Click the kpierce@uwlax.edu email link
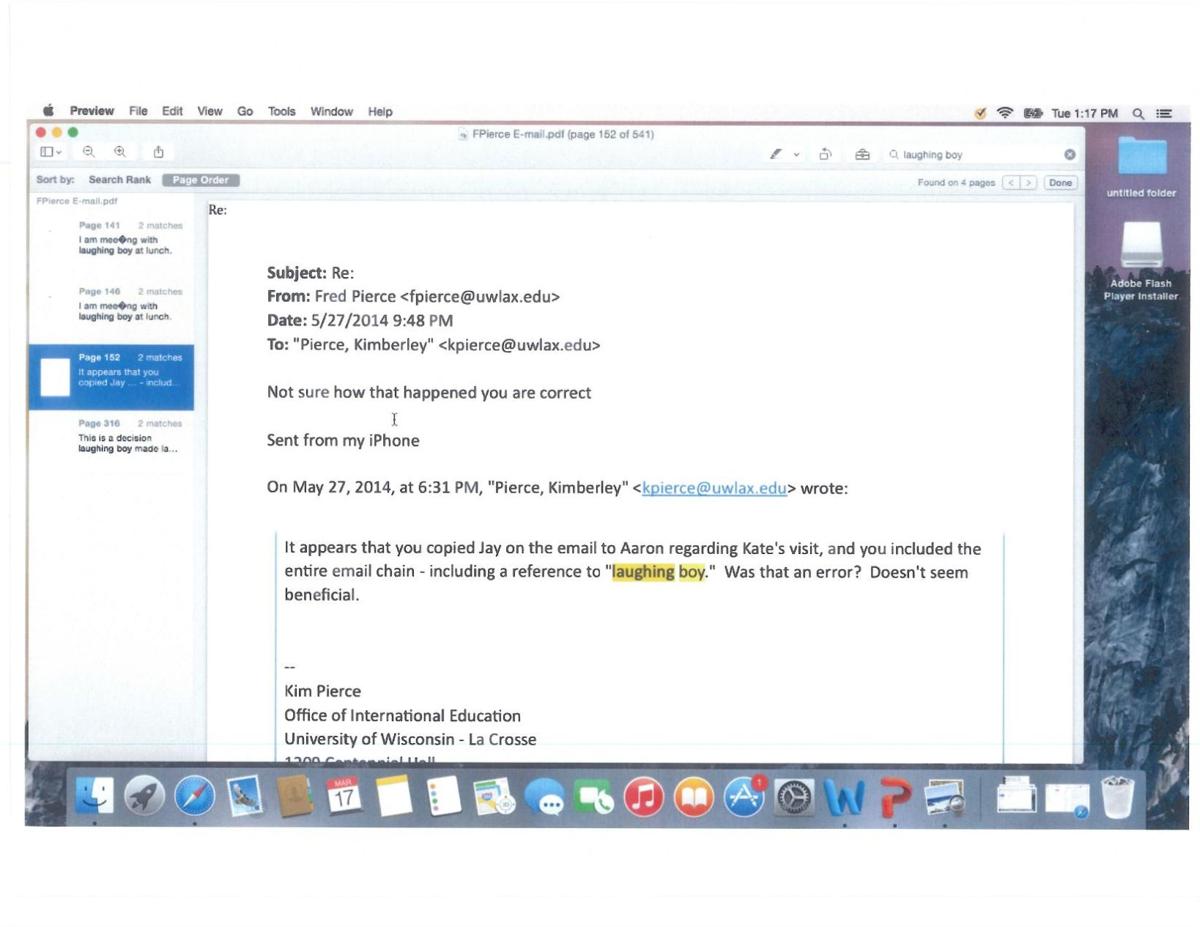The width and height of the screenshot is (1200, 927). click(x=714, y=488)
